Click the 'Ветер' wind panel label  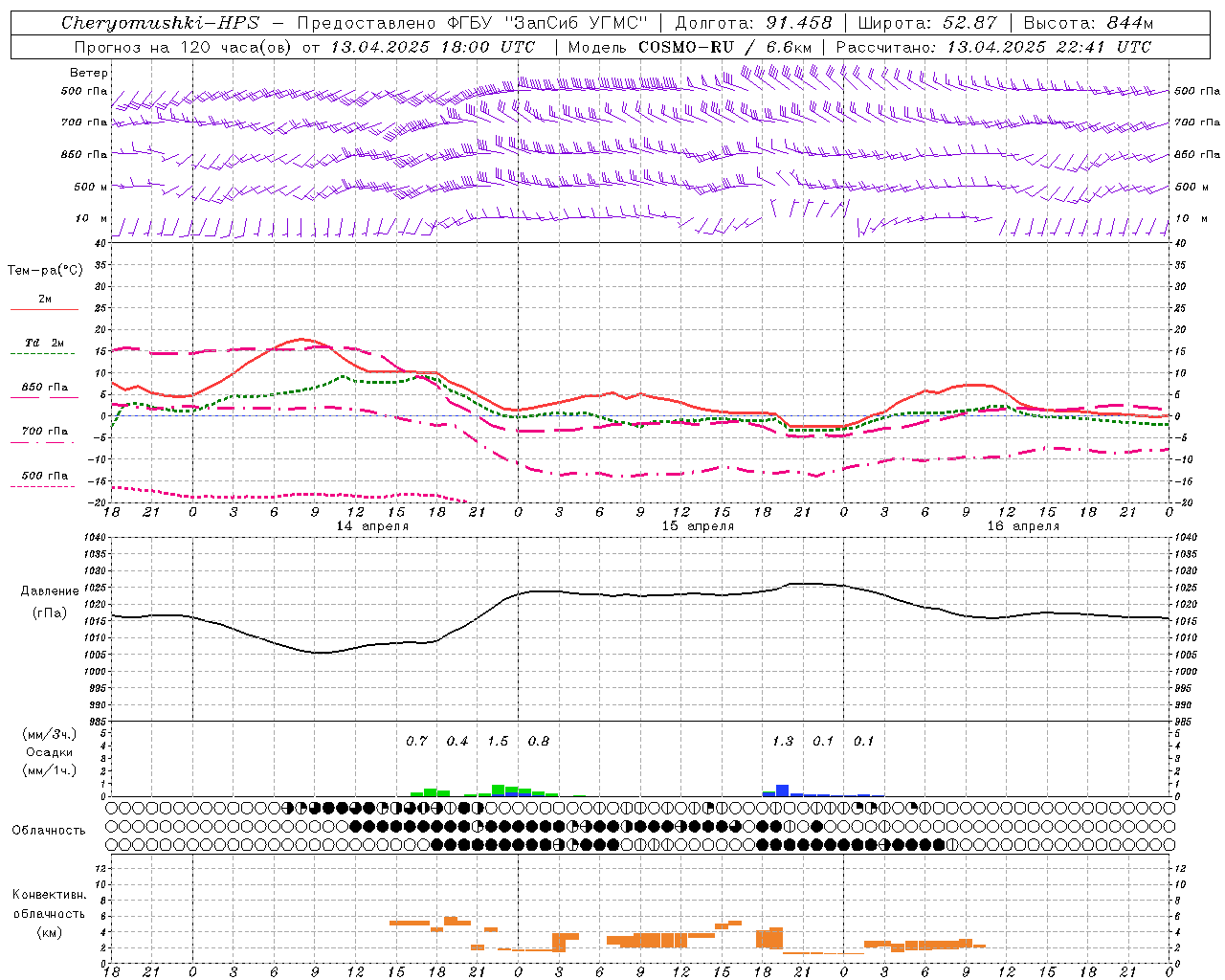pos(89,73)
